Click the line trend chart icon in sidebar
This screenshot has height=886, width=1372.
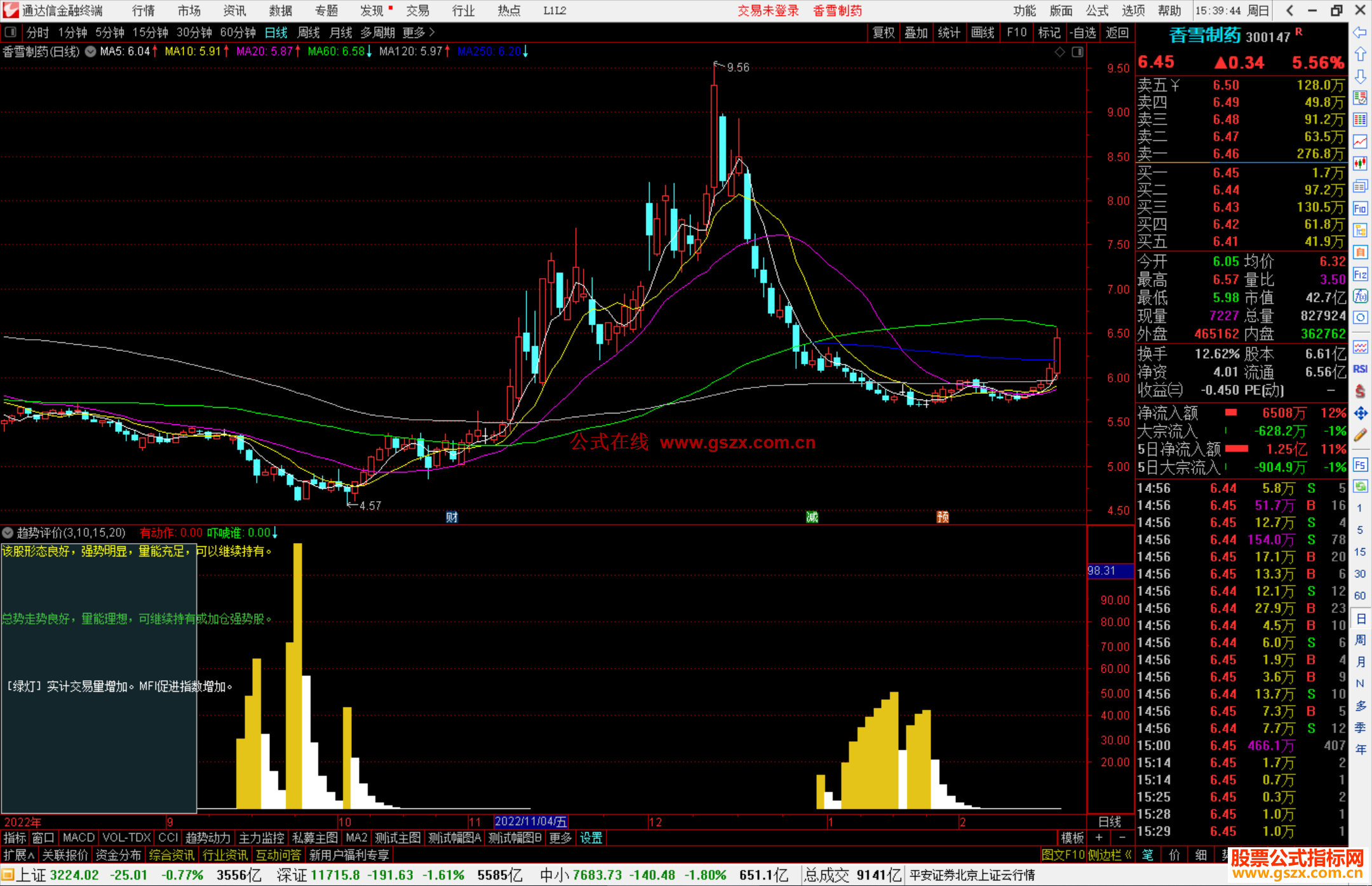[x=1360, y=142]
